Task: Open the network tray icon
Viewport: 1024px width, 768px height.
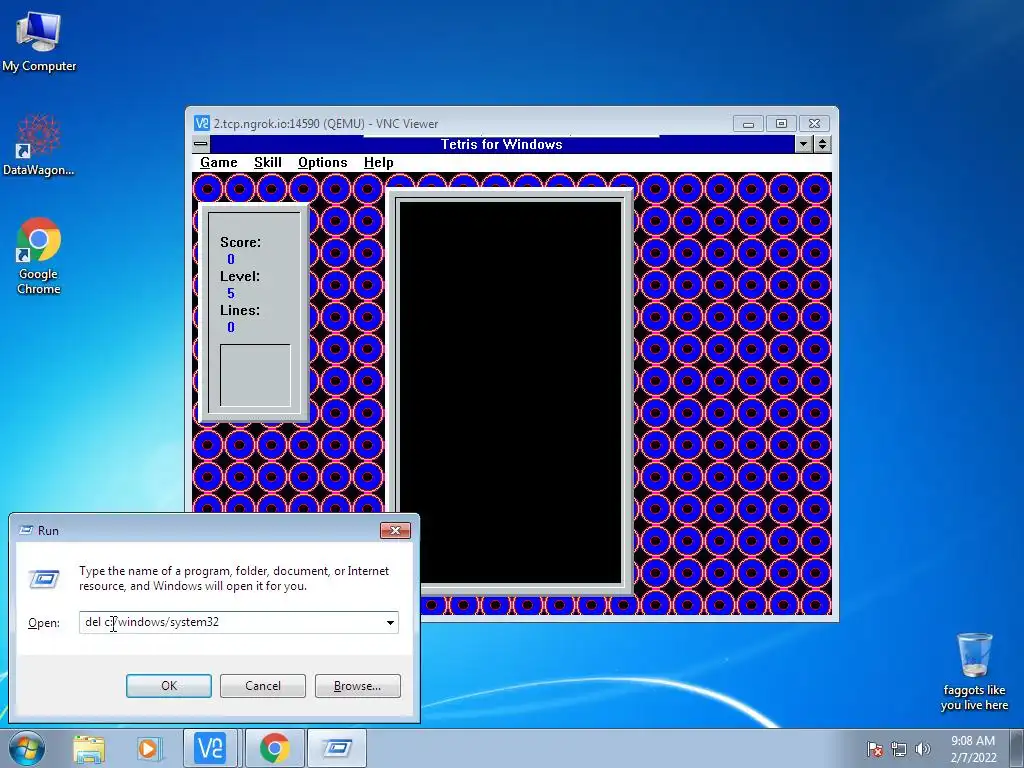Action: pyautogui.click(x=899, y=748)
